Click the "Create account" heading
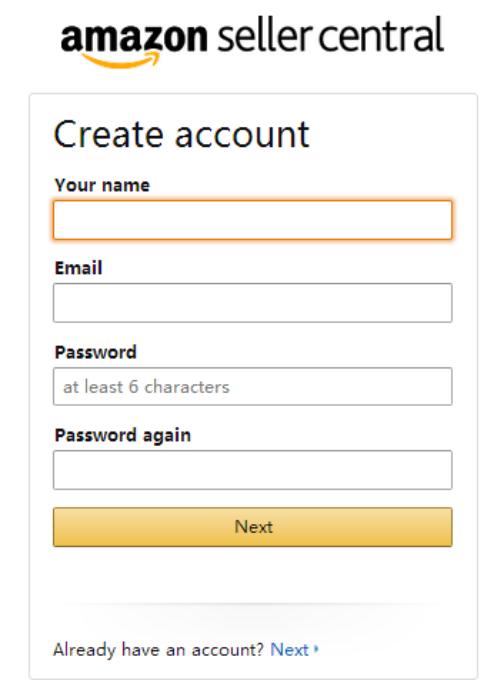The image size is (504, 680). 181,134
